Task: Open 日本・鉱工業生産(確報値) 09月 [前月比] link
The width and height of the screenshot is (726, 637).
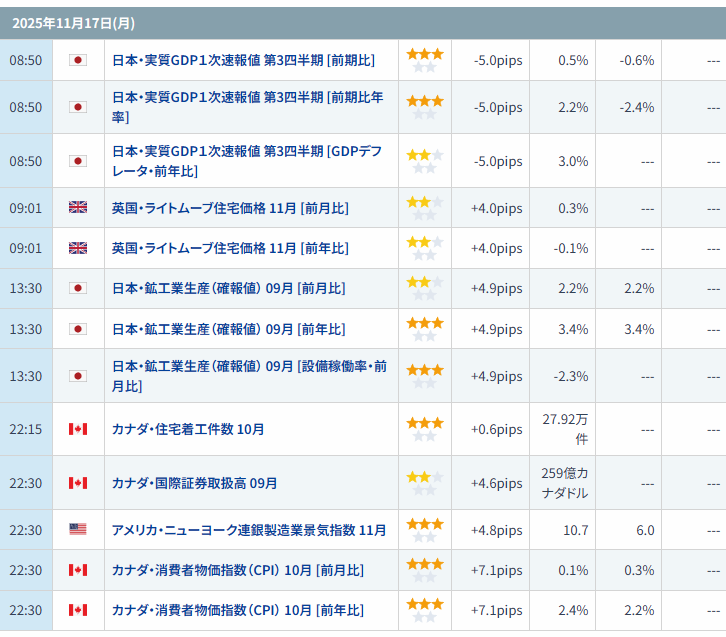Action: click(x=228, y=288)
